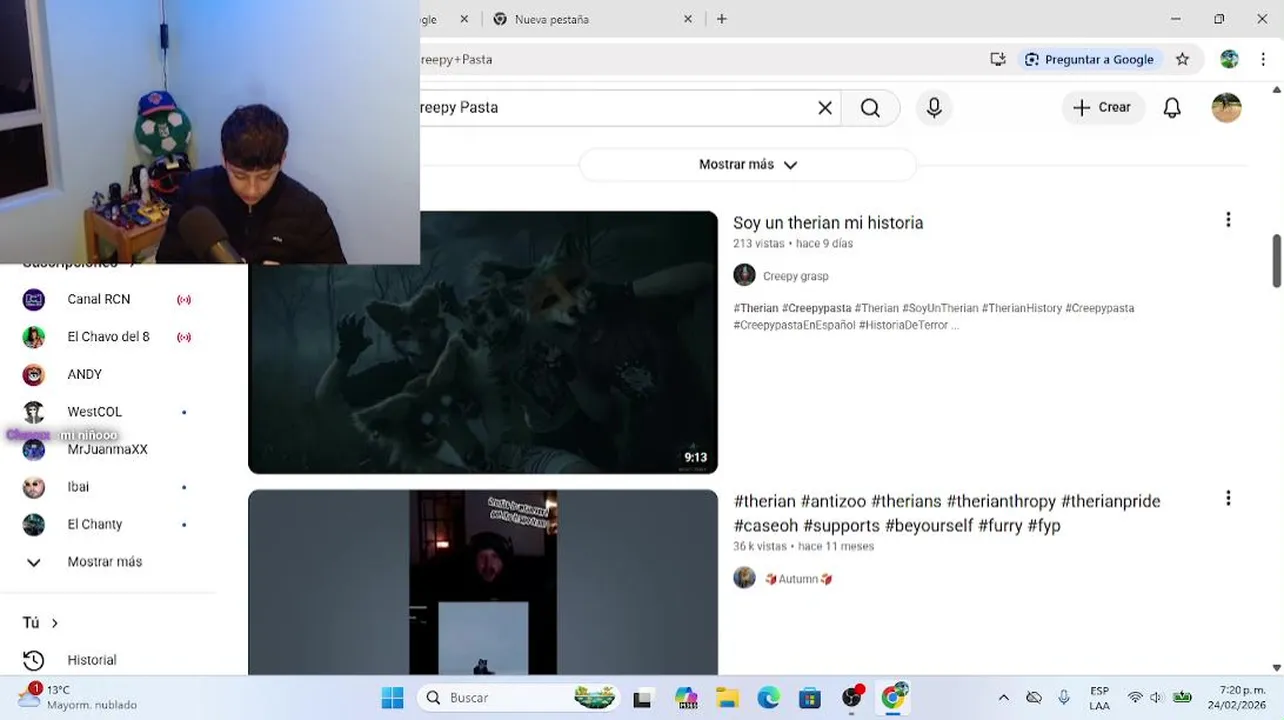Click Chrome icon on taskbar
The height and width of the screenshot is (720, 1284).
pyautogui.click(x=893, y=698)
